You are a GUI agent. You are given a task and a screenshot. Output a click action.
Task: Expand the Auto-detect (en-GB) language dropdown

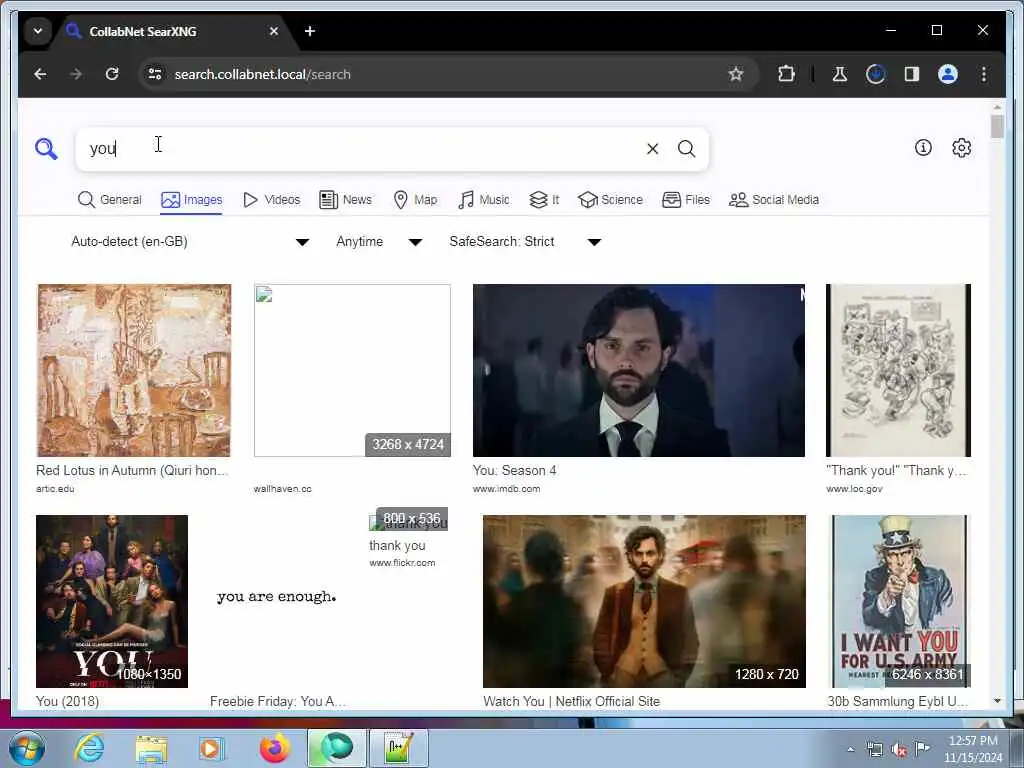coord(189,242)
